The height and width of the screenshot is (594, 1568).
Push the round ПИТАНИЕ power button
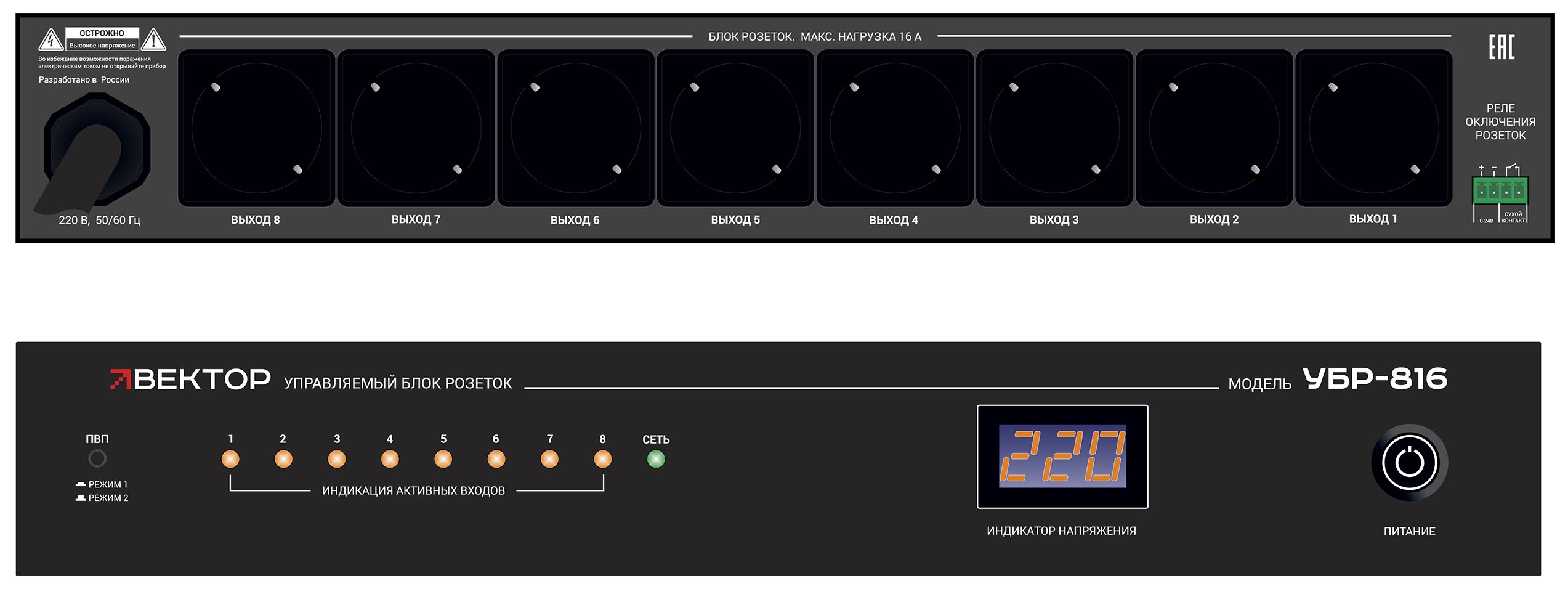1410,463
